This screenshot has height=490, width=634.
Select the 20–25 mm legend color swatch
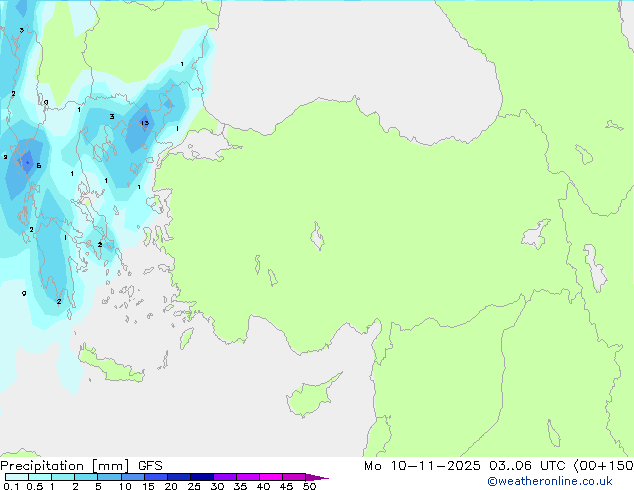tap(178, 477)
